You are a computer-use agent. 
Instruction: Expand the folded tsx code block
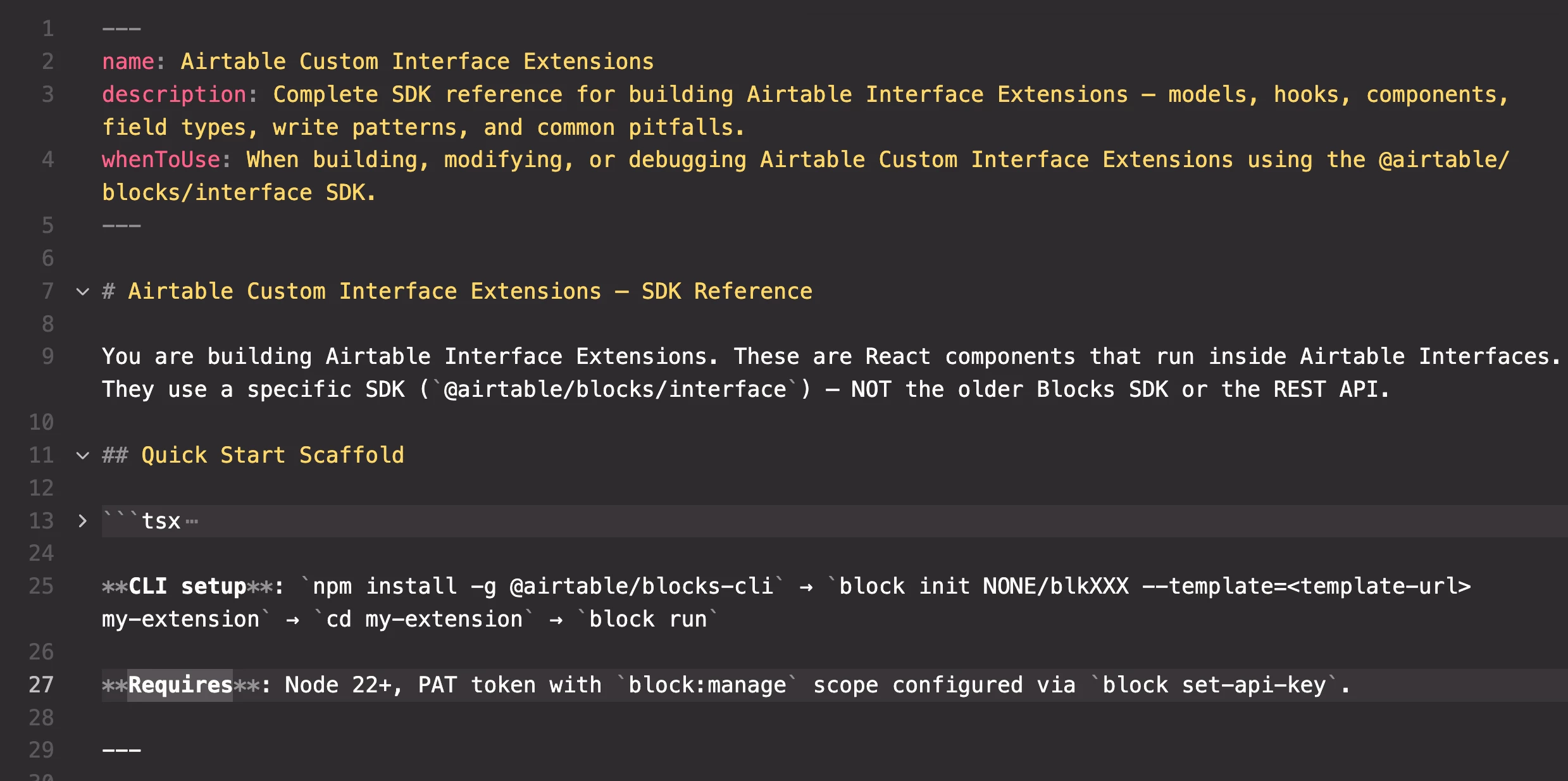tap(82, 521)
